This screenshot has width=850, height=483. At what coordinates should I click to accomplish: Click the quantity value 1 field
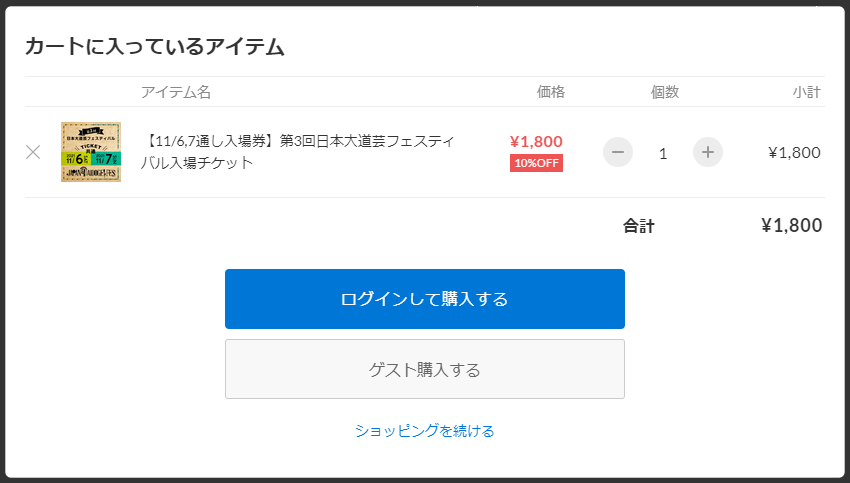[x=662, y=154]
